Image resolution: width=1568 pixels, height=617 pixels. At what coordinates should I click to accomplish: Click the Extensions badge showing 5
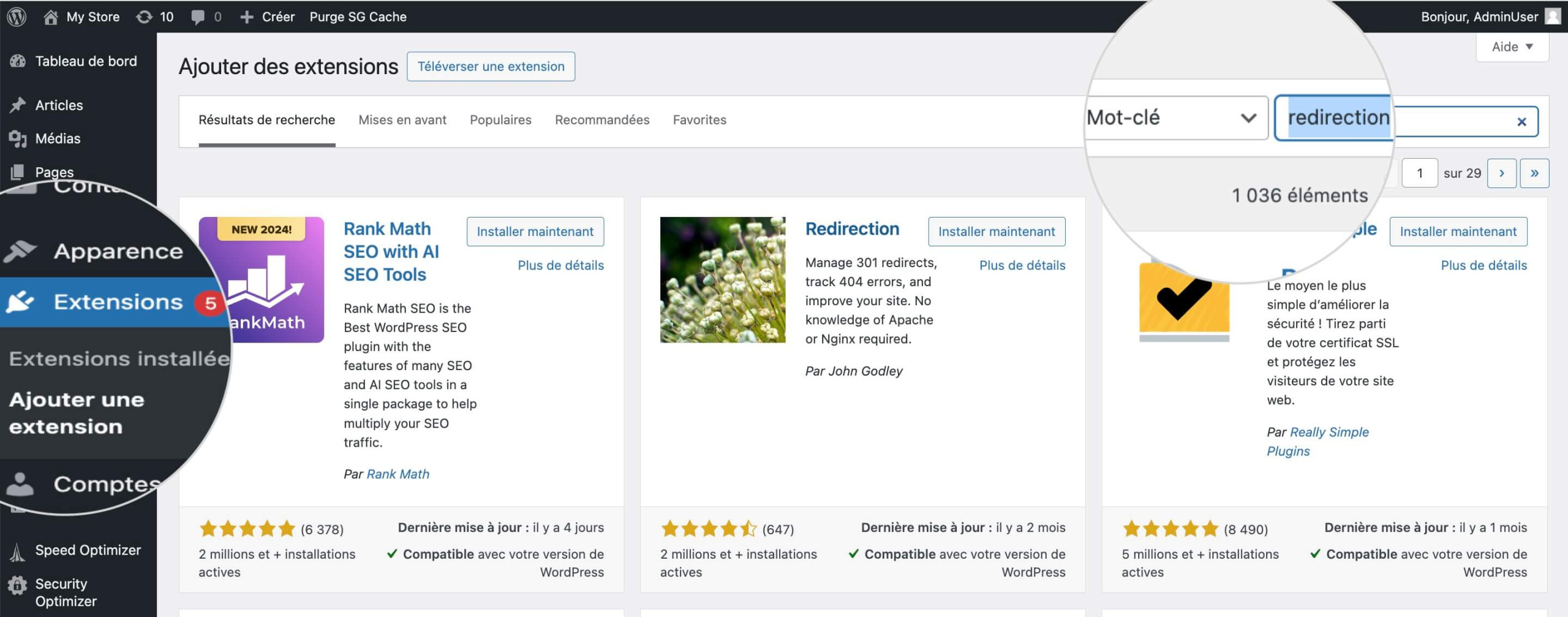pyautogui.click(x=210, y=303)
